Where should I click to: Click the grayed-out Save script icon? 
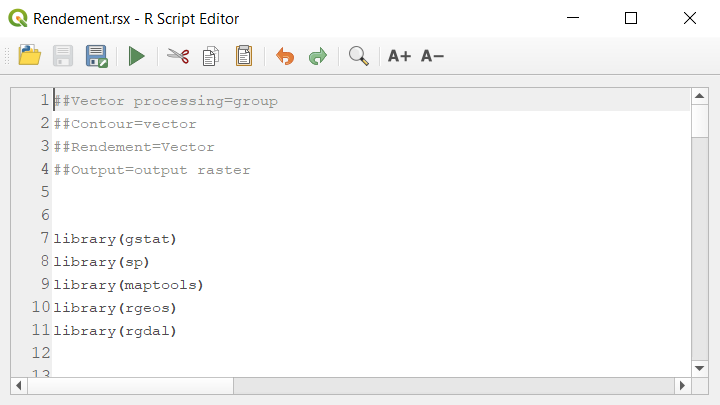pos(63,56)
